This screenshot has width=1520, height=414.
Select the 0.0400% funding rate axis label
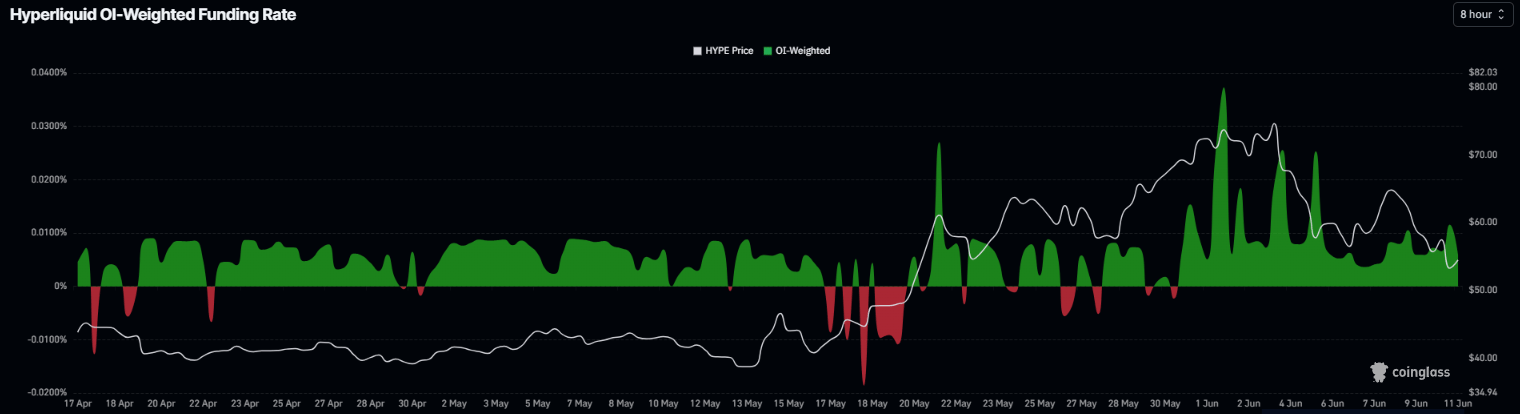[47, 73]
